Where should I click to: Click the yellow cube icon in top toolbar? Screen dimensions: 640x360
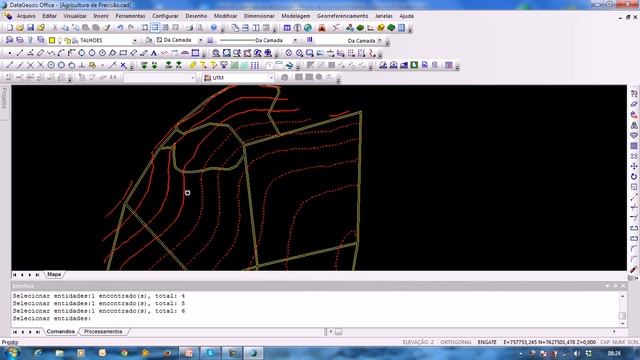point(381,28)
